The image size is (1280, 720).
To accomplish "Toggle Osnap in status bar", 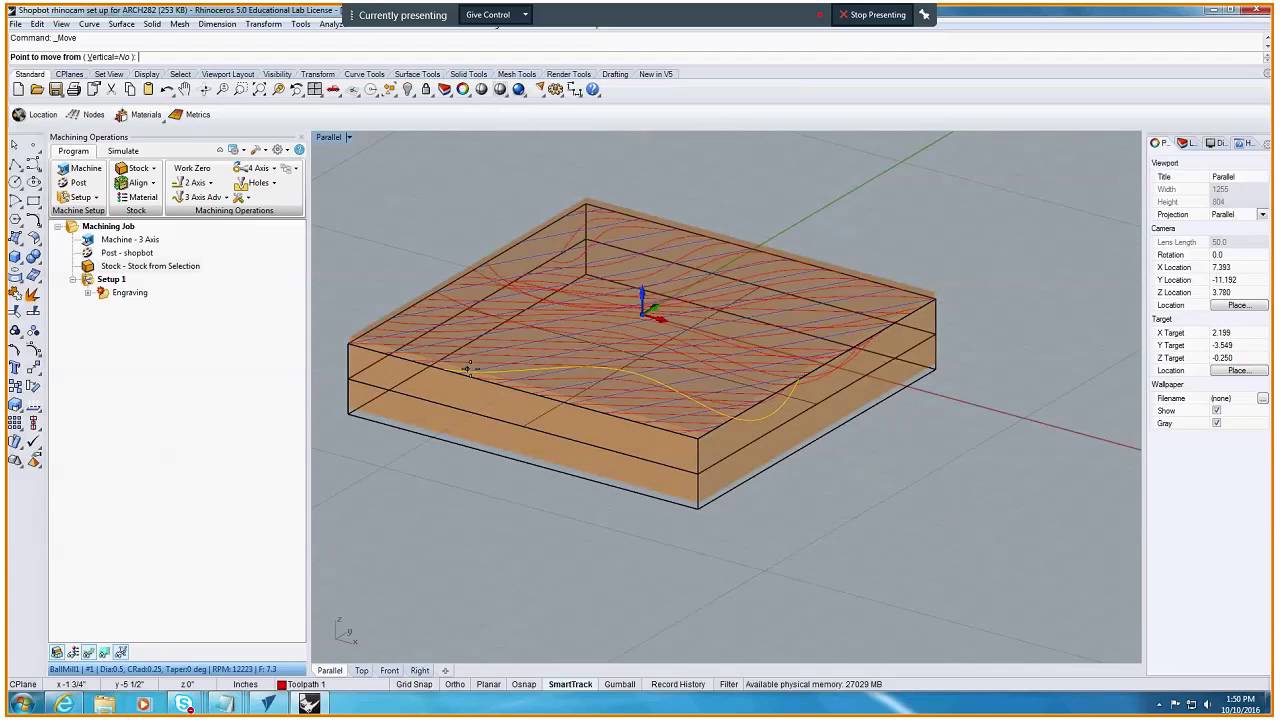I will (x=523, y=684).
